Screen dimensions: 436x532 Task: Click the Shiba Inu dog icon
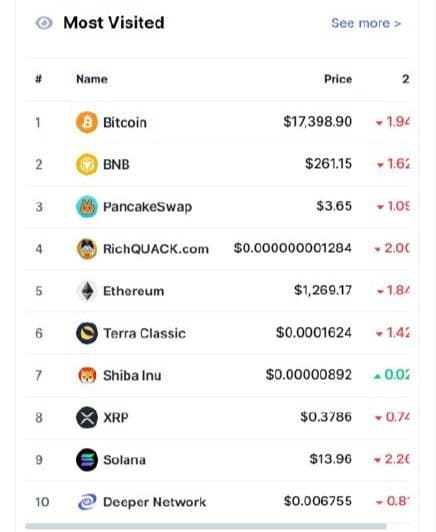[x=87, y=375]
